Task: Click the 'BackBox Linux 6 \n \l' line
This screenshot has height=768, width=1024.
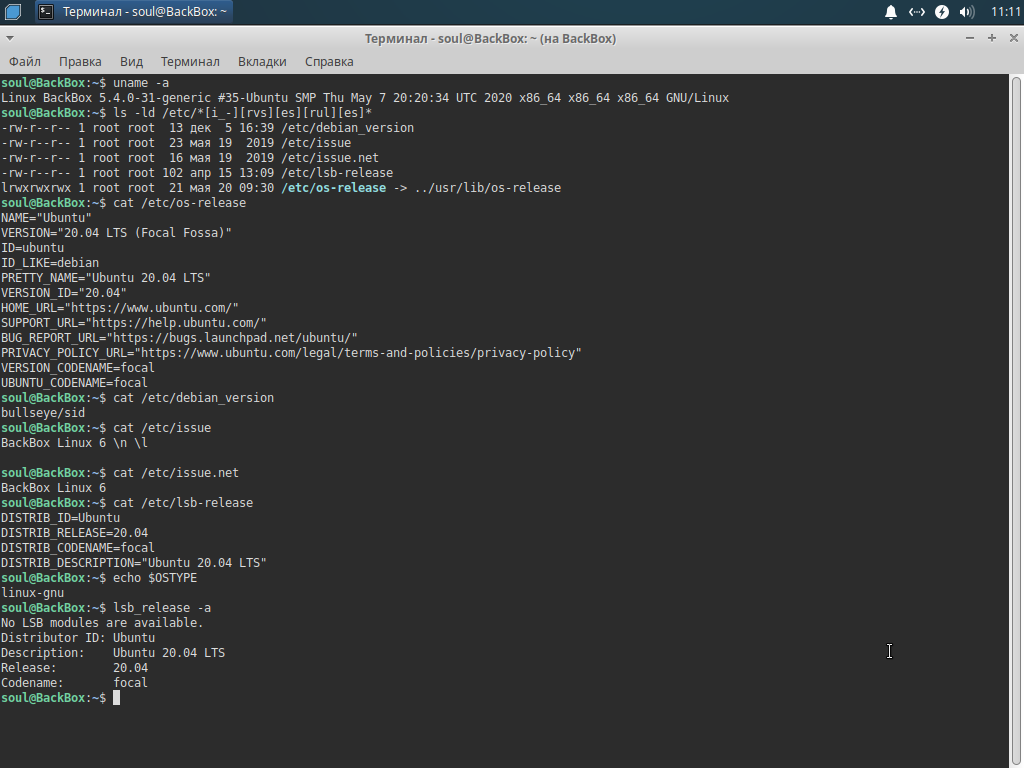Action: pyautogui.click(x=74, y=443)
